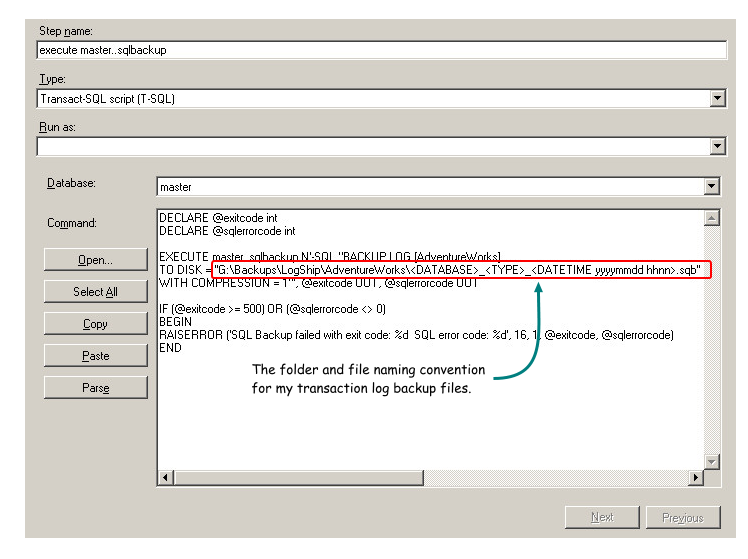Click the command box scroll down arrow
Image resolution: width=748 pixels, height=559 pixels.
[x=711, y=461]
